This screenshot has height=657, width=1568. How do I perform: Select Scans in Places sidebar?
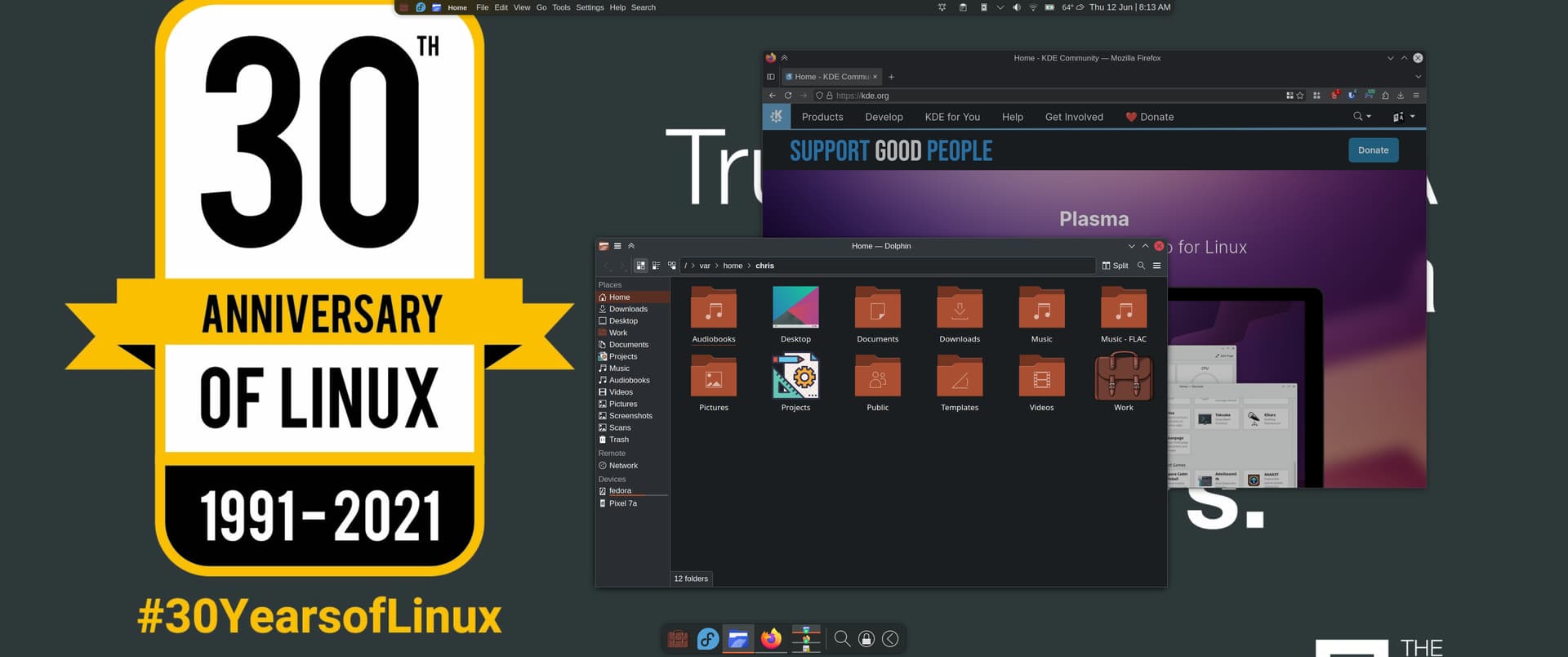pyautogui.click(x=633, y=427)
